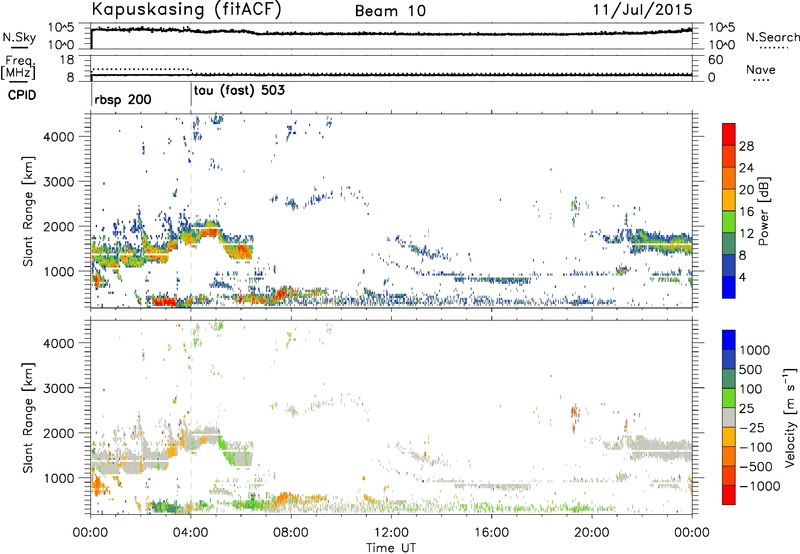Select the "12:00" time axis tick label
800x554 pixels.
pyautogui.click(x=391, y=533)
